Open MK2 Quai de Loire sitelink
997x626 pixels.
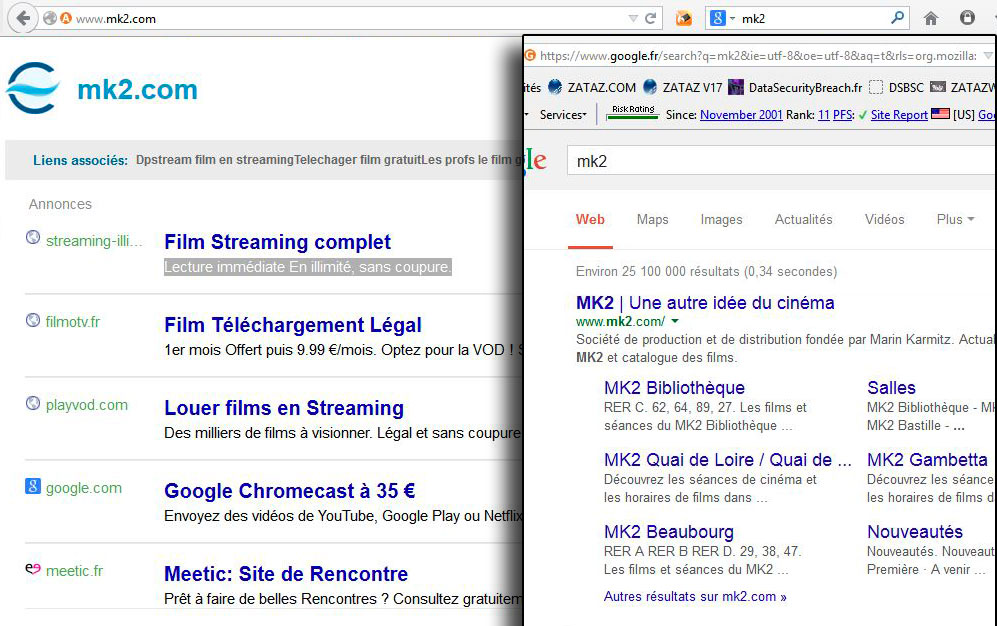point(727,459)
